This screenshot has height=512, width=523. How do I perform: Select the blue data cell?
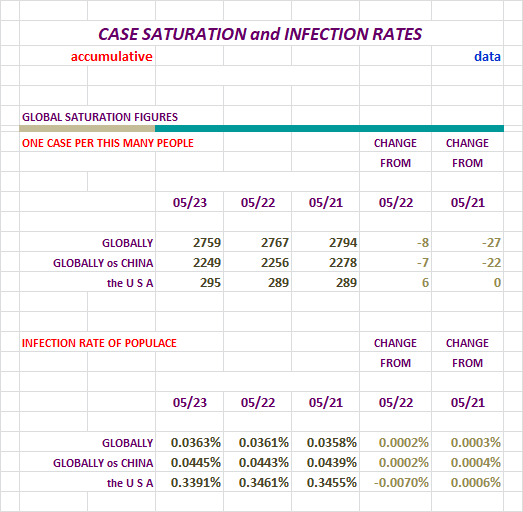pyautogui.click(x=487, y=56)
